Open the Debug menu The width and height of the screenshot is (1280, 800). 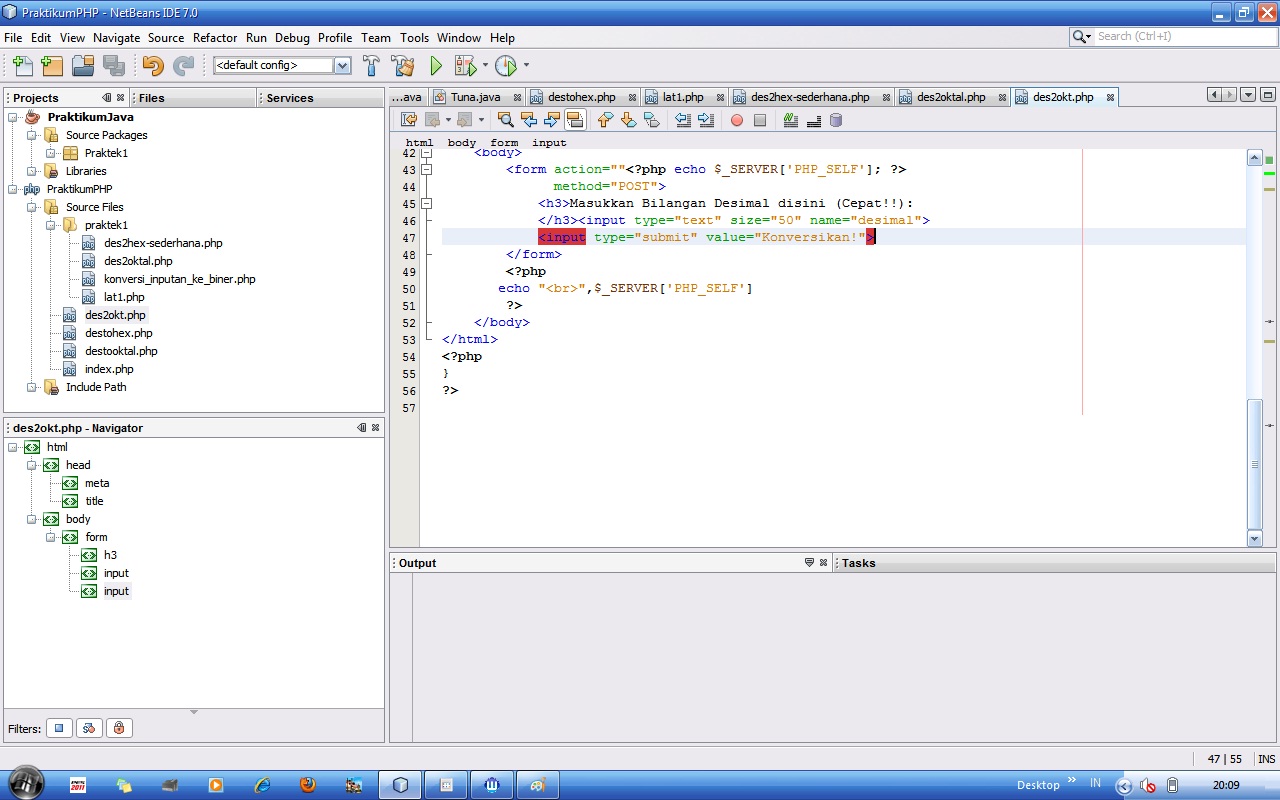tap(292, 38)
